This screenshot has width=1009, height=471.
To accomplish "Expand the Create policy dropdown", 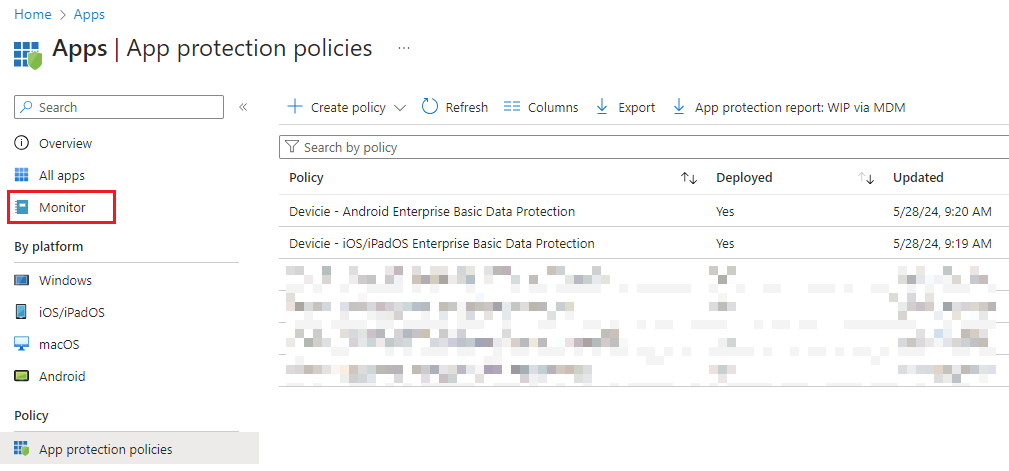I will (400, 108).
